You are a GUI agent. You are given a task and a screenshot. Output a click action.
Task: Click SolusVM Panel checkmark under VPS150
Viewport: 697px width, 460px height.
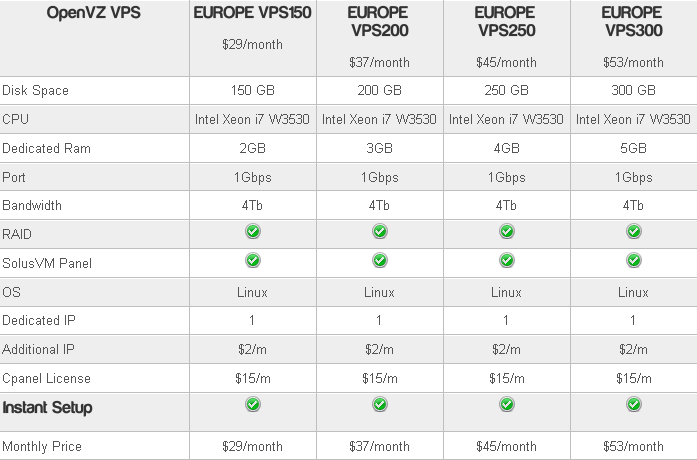click(253, 260)
